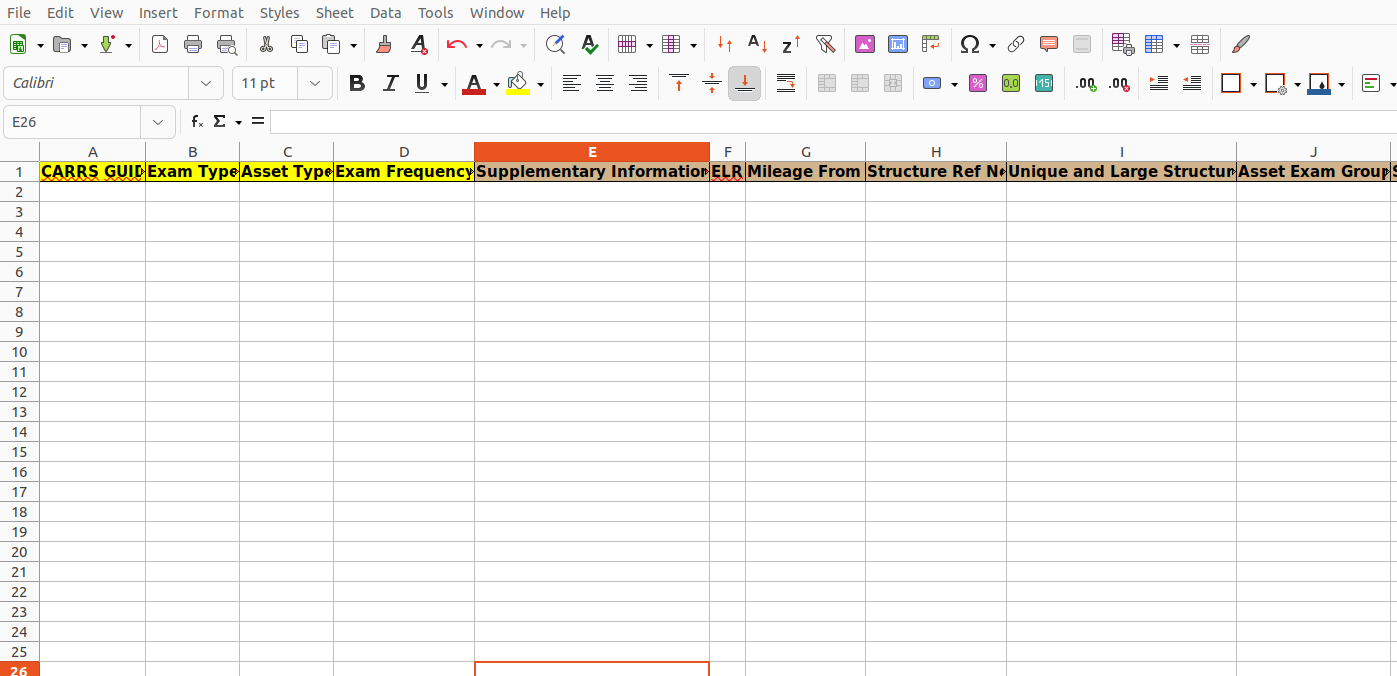Open the Sheet menu
This screenshot has width=1397, height=676.
click(x=334, y=12)
